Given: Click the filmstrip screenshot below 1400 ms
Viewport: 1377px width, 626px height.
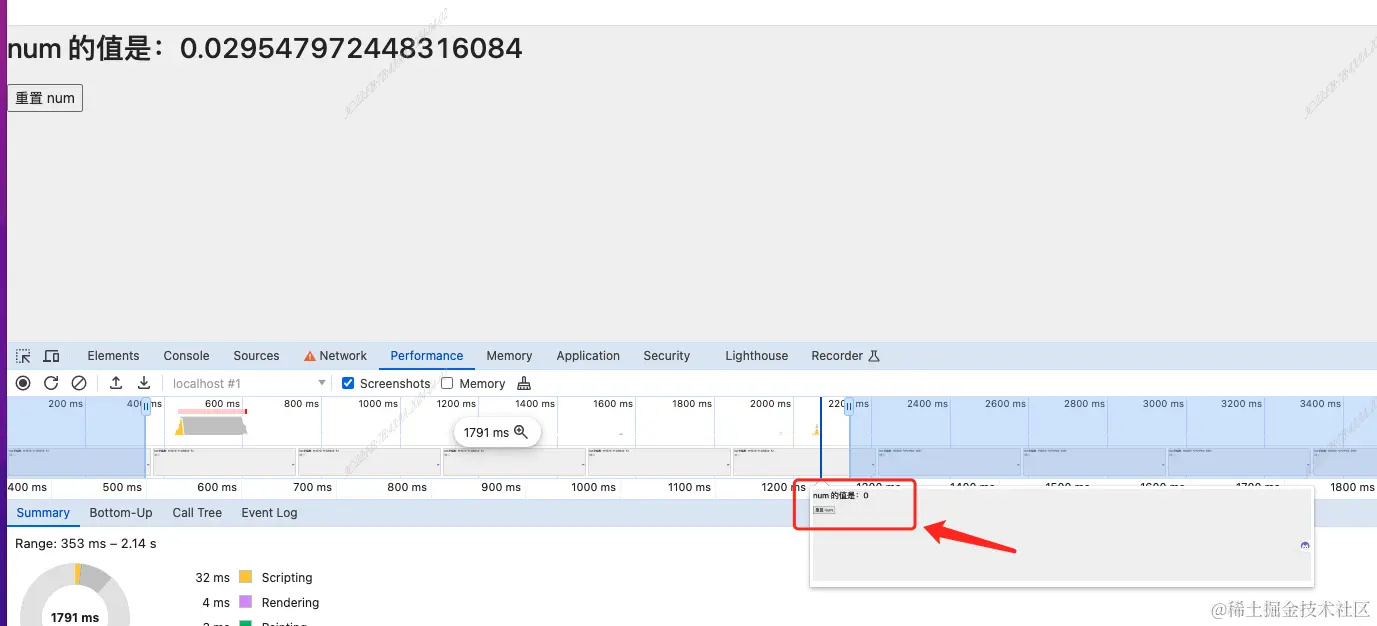Looking at the screenshot, I should [514, 462].
